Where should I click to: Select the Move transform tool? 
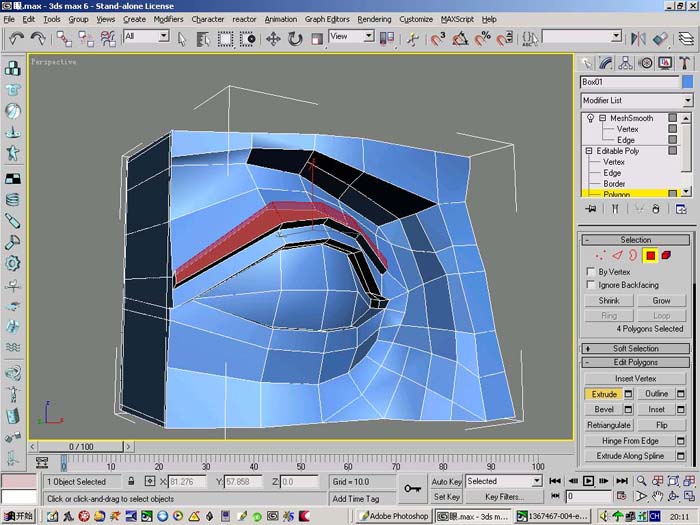click(x=273, y=39)
